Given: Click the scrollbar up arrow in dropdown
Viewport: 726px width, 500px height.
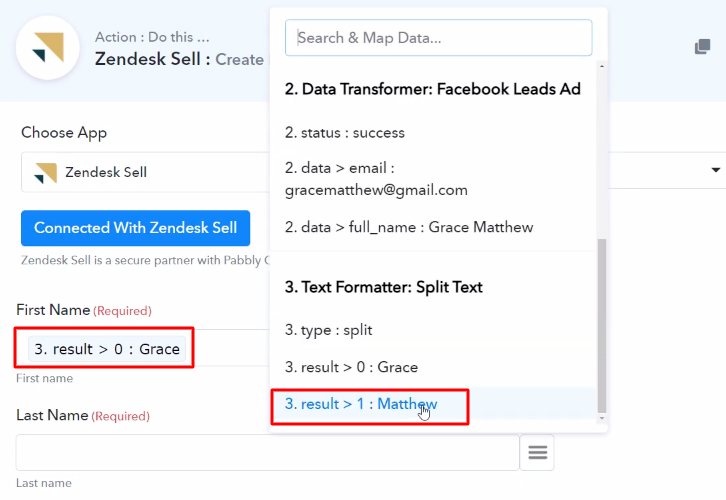Looking at the screenshot, I should pos(602,67).
